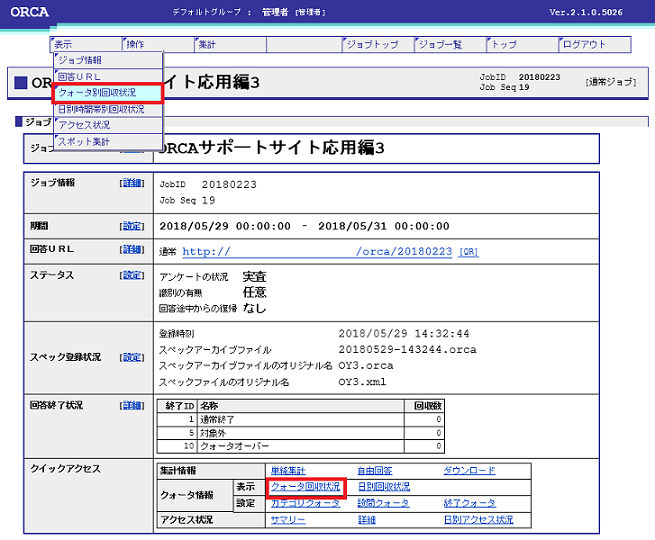Open the 操作 menu

pos(158,44)
